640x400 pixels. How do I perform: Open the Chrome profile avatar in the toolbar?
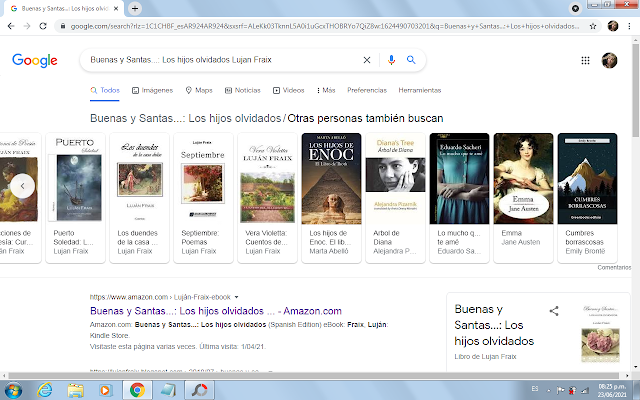[x=613, y=26]
